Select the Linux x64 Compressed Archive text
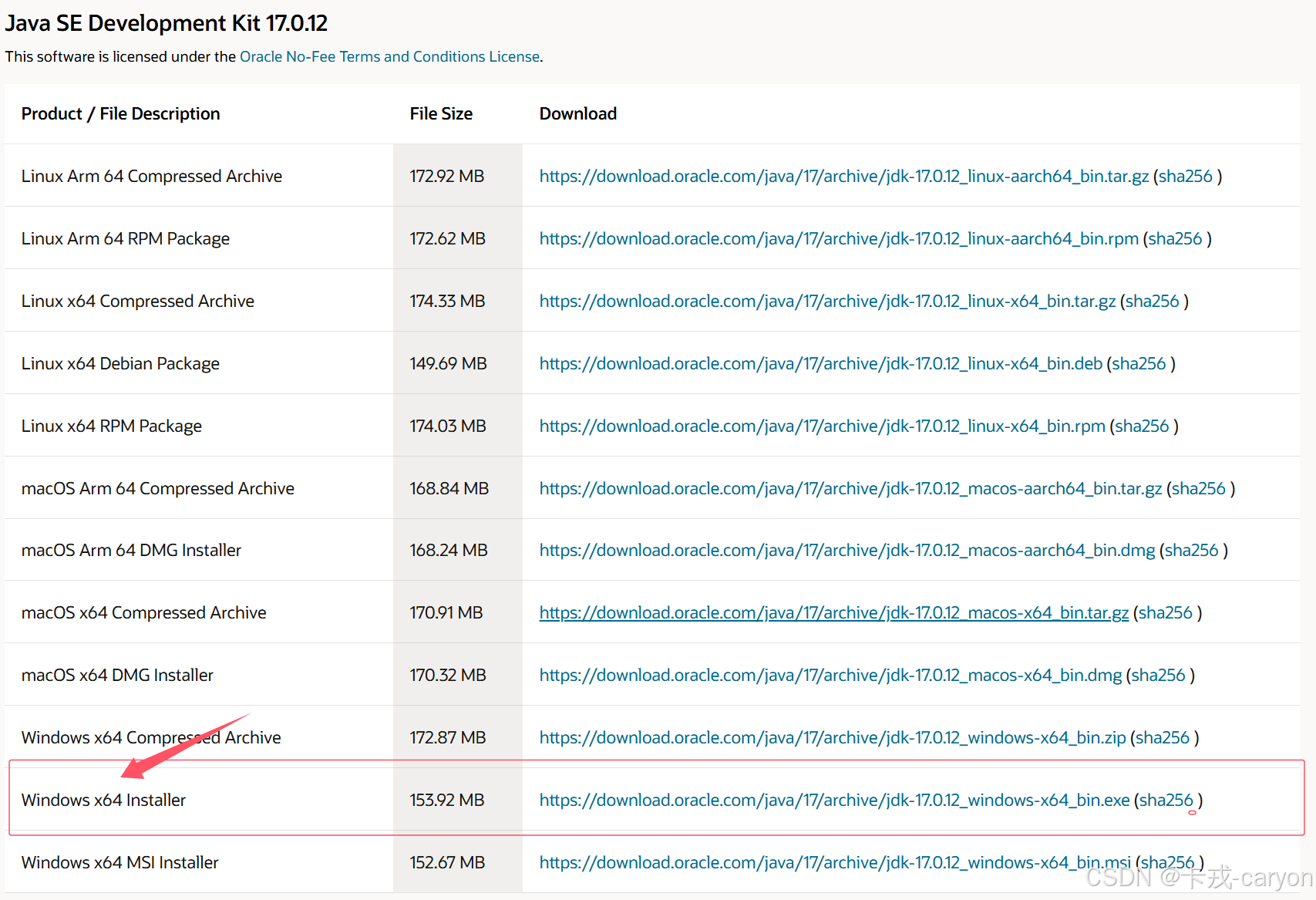This screenshot has width=1316, height=900. coord(138,301)
